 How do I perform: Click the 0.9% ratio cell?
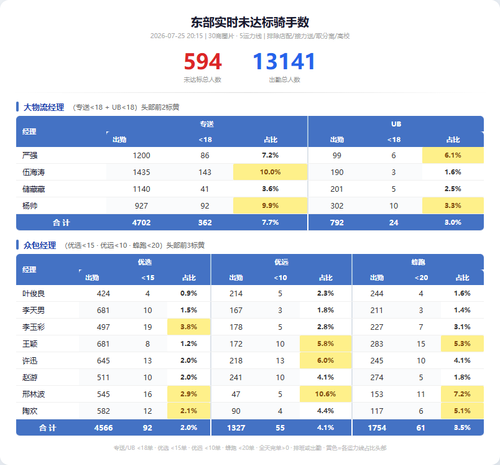[x=189, y=294]
